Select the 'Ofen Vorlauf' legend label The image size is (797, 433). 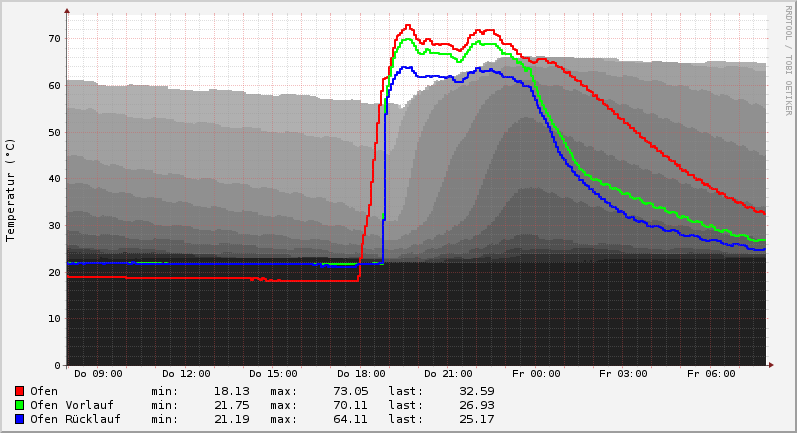[71, 405]
